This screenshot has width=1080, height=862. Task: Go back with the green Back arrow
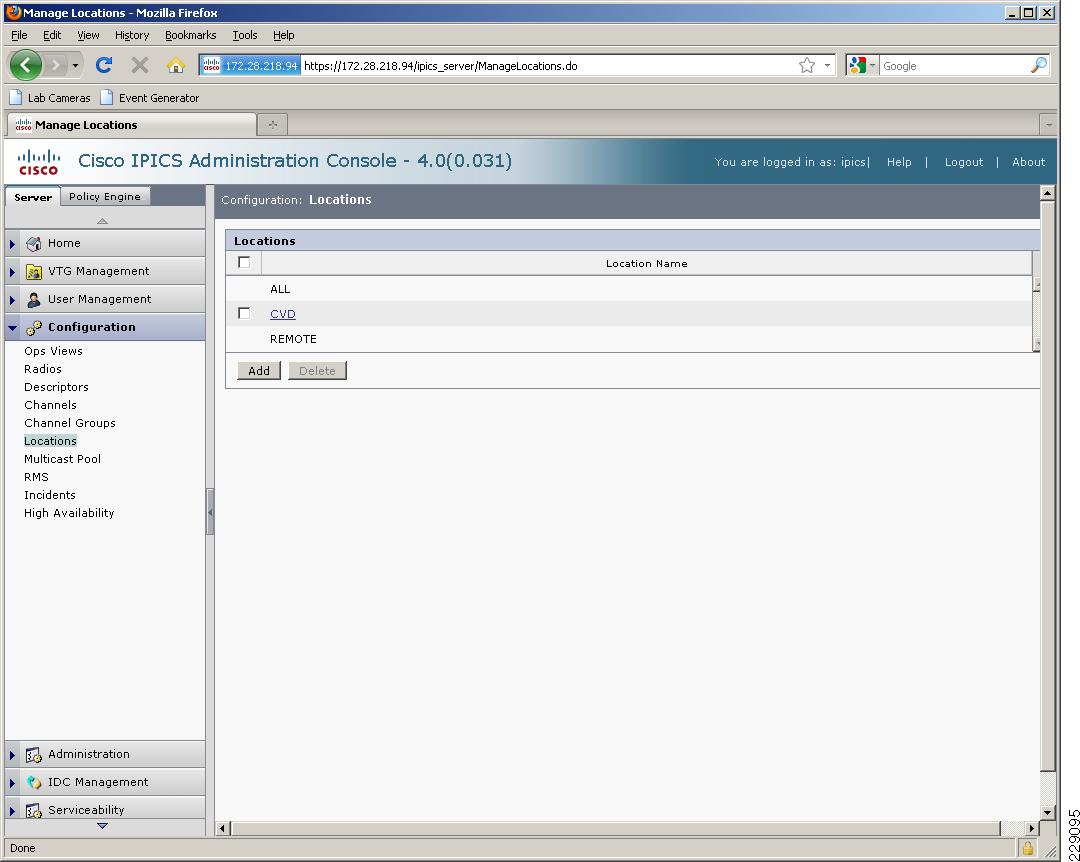point(25,65)
